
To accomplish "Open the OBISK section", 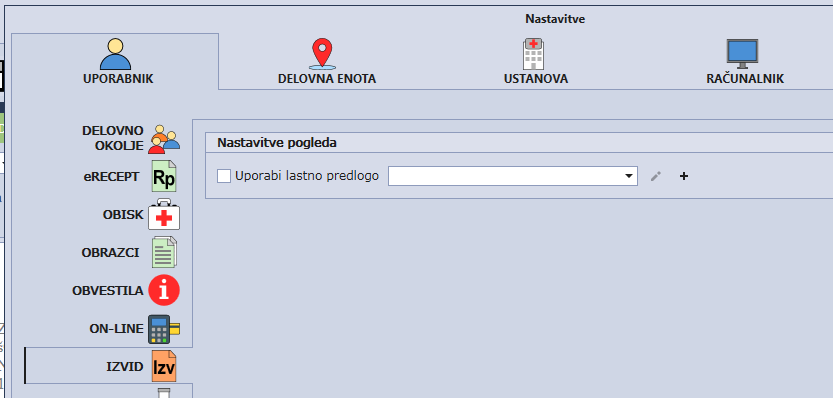I will [123, 215].
